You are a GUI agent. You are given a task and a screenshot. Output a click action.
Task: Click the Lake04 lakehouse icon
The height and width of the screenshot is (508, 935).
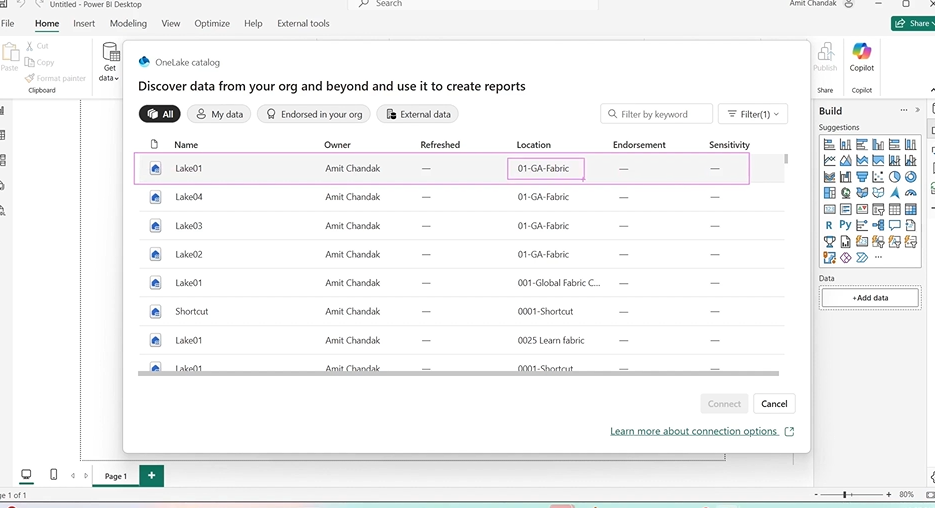(155, 197)
